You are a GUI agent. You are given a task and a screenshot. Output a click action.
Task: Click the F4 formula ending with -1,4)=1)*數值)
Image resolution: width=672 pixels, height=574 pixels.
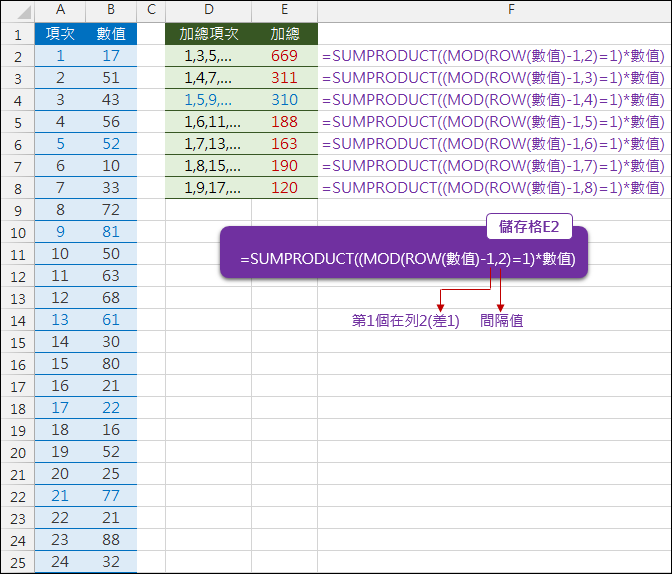(493, 100)
